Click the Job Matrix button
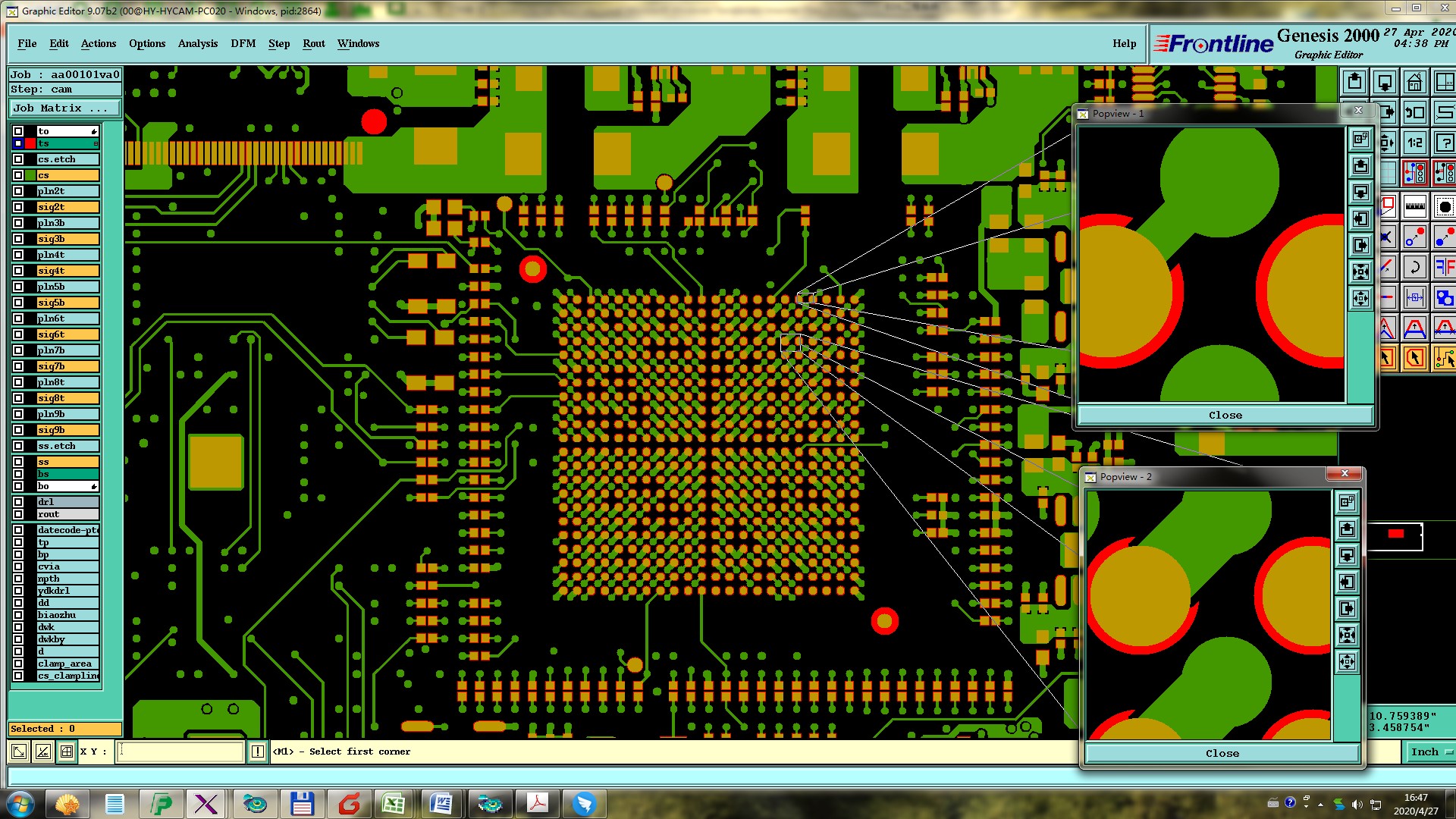The image size is (1456, 819). click(64, 108)
